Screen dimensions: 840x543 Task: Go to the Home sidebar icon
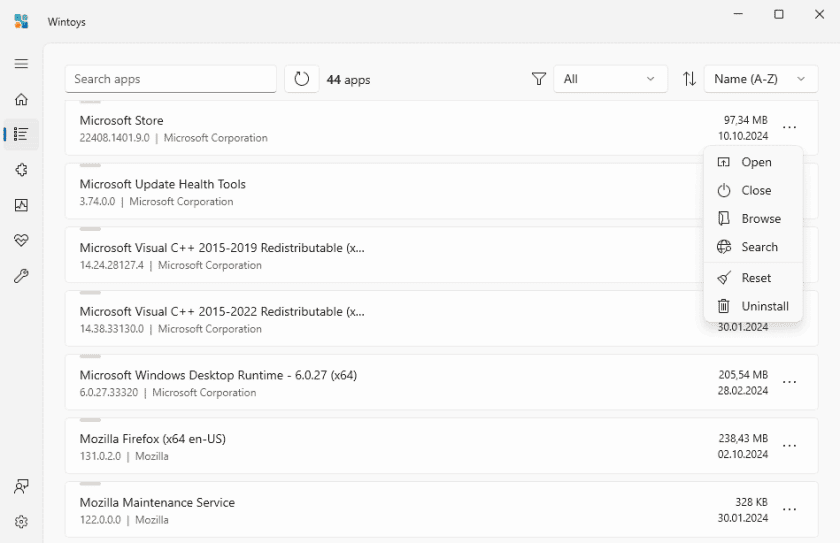(x=21, y=99)
